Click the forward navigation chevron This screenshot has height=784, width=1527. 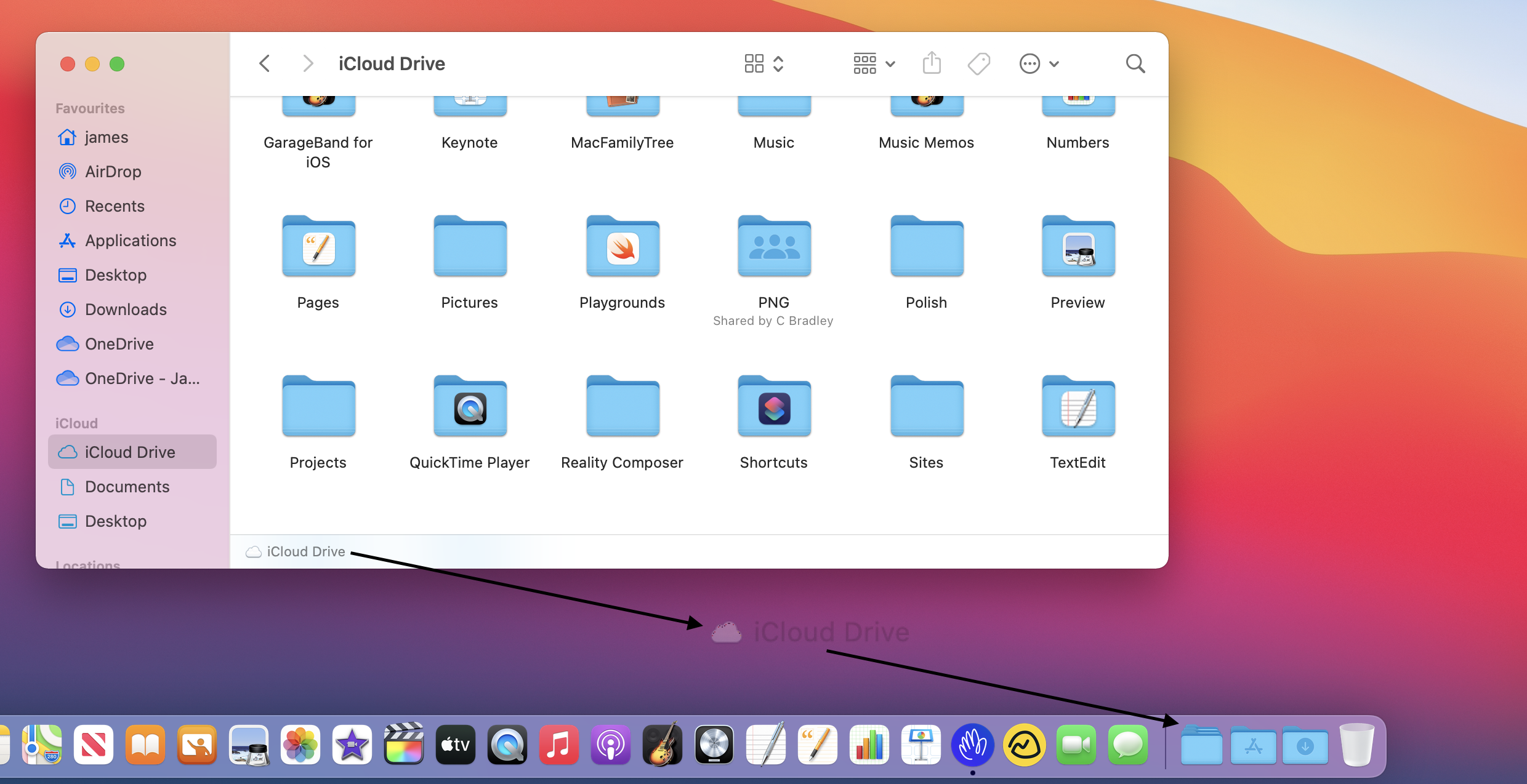tap(308, 63)
